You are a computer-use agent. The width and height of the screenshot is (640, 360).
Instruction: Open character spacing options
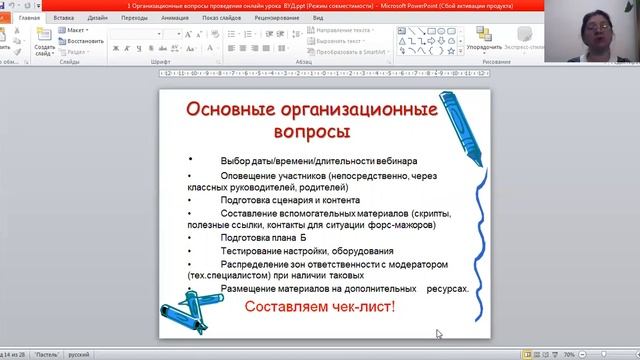176,49
